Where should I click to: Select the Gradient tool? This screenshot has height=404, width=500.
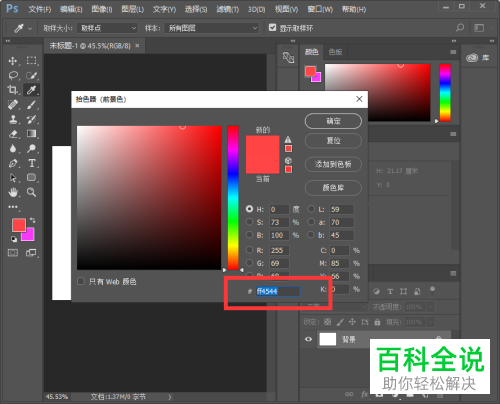point(32,134)
